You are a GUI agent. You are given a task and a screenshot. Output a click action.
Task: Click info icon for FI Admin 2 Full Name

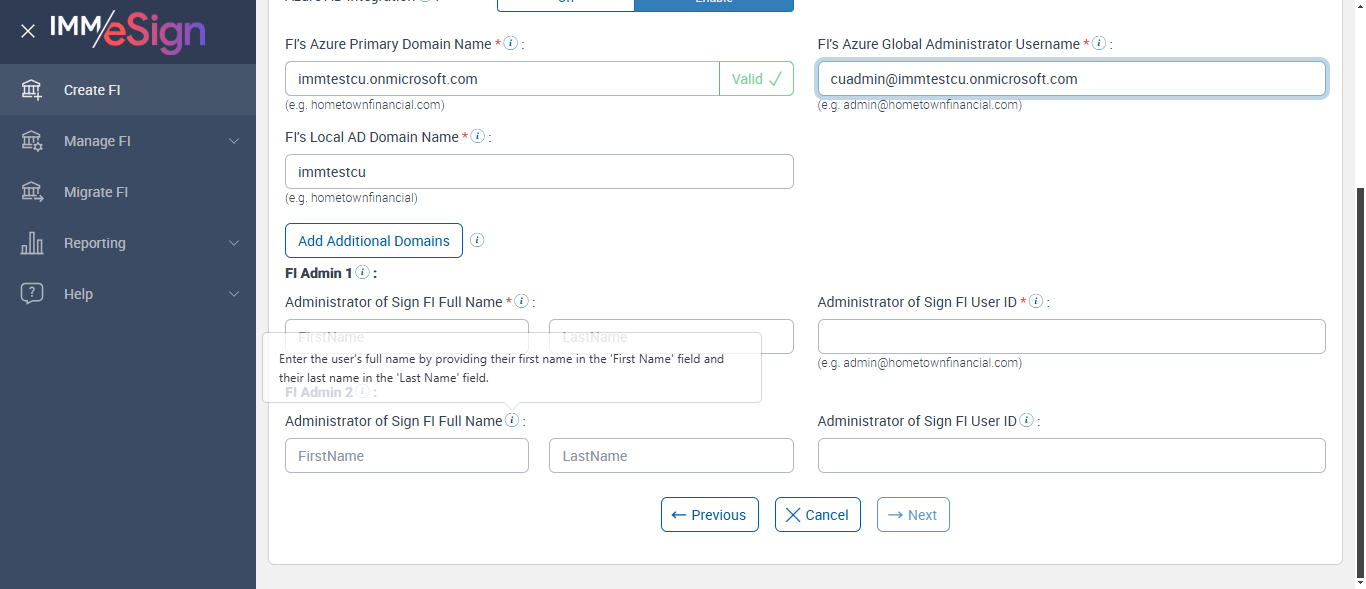512,421
